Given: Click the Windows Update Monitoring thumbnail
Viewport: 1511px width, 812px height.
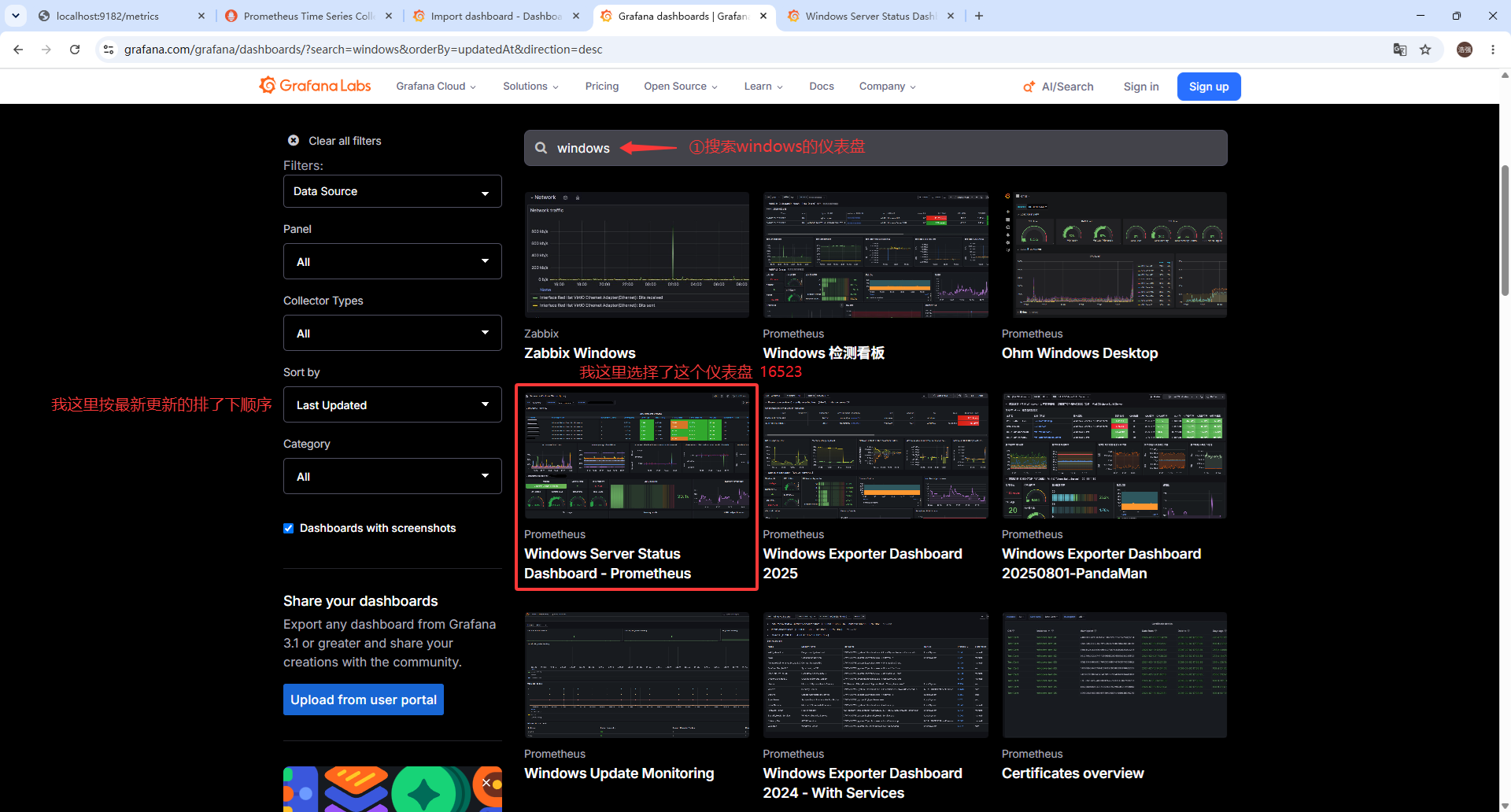Looking at the screenshot, I should pyautogui.click(x=637, y=675).
